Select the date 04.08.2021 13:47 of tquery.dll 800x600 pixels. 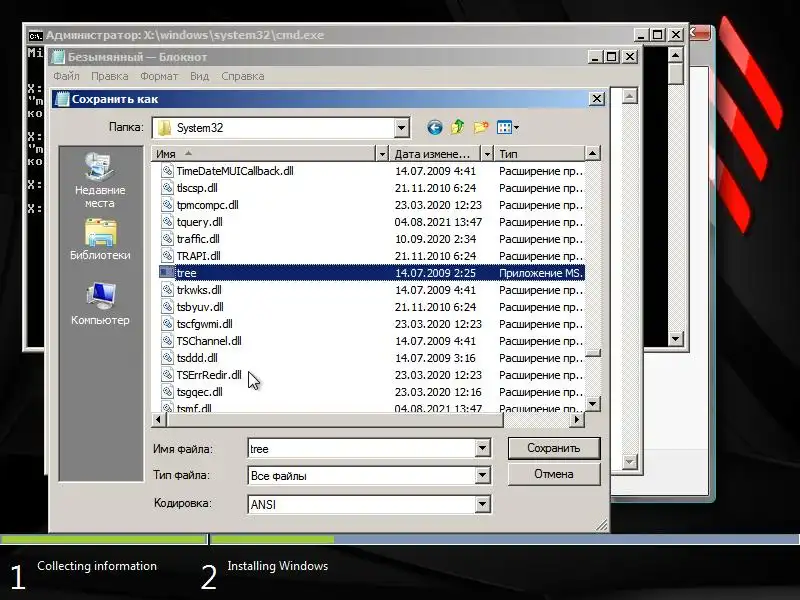coord(438,222)
